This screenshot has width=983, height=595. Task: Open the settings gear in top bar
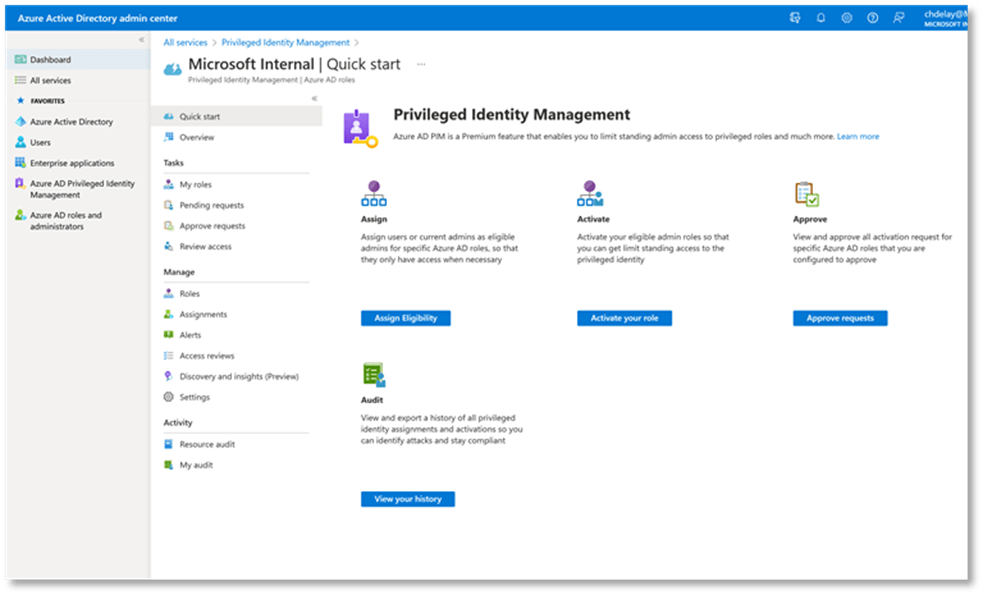846,17
